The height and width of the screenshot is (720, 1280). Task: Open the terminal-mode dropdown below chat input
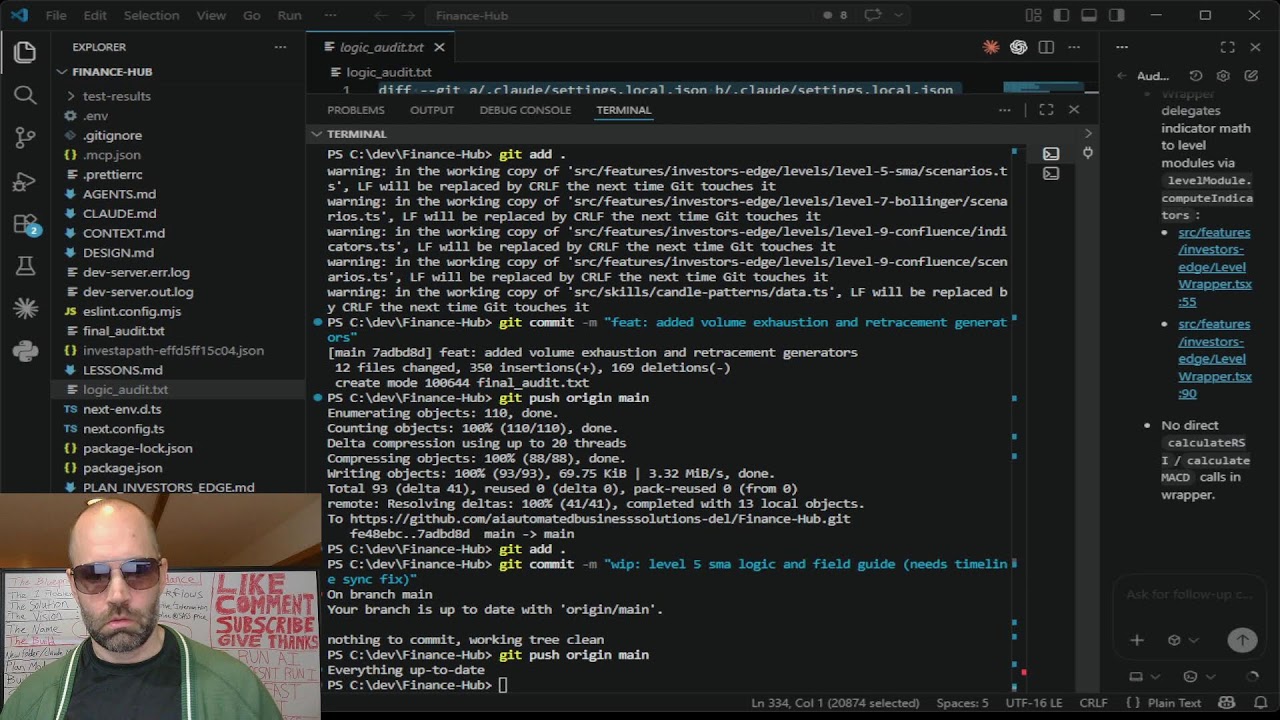point(1198,677)
